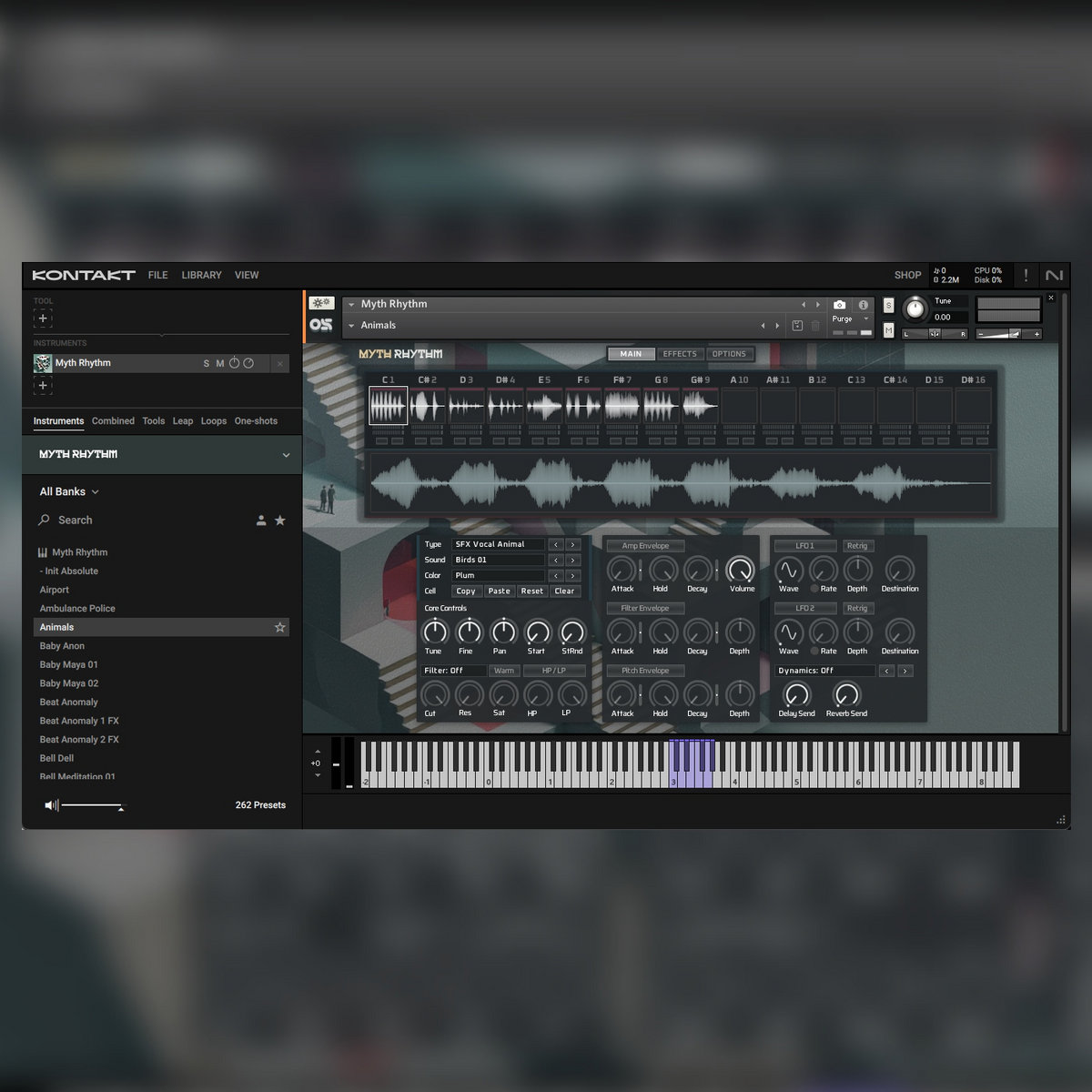Toggle solo S button beside Tune knob
1092x1092 pixels.
pyautogui.click(x=888, y=306)
